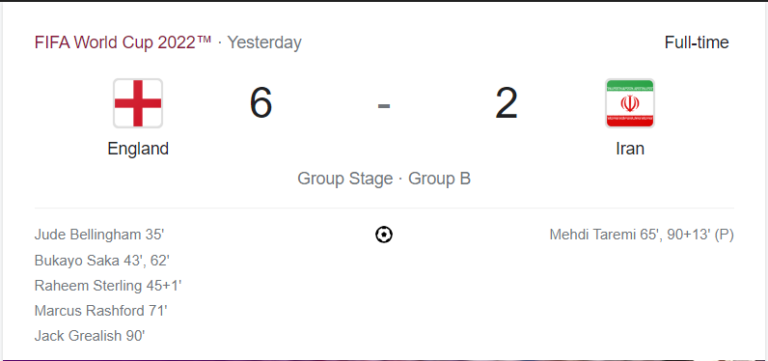The height and width of the screenshot is (361, 768).
Task: Click the Iran flag icon
Action: pyautogui.click(x=630, y=103)
